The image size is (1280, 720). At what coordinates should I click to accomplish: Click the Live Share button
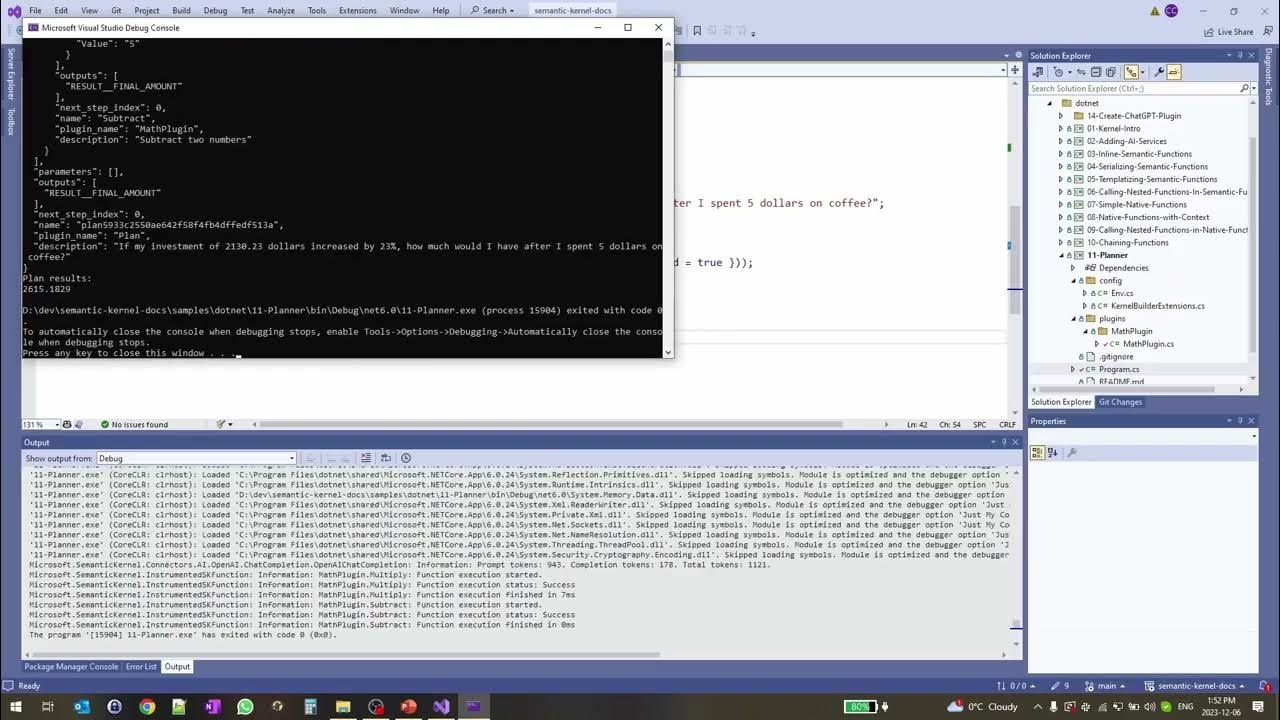coord(1229,32)
